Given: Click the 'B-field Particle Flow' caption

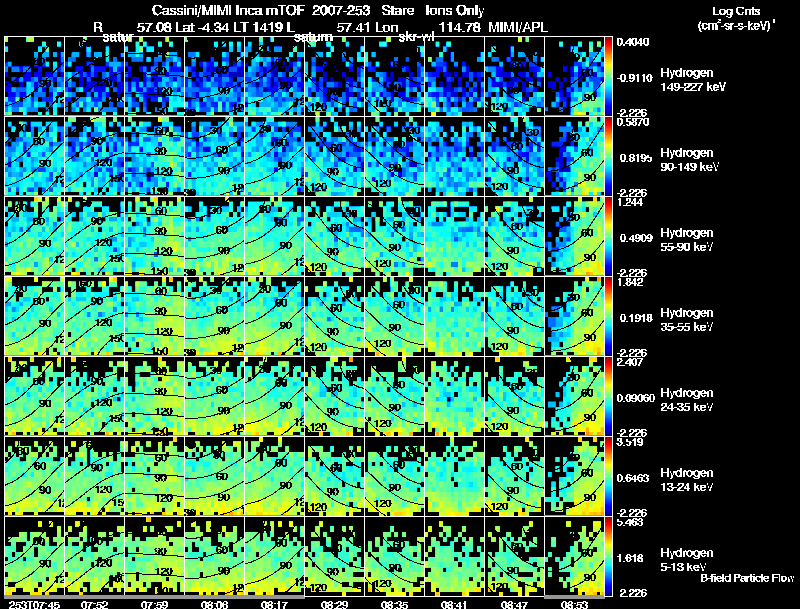Looking at the screenshot, I should coord(747,578).
